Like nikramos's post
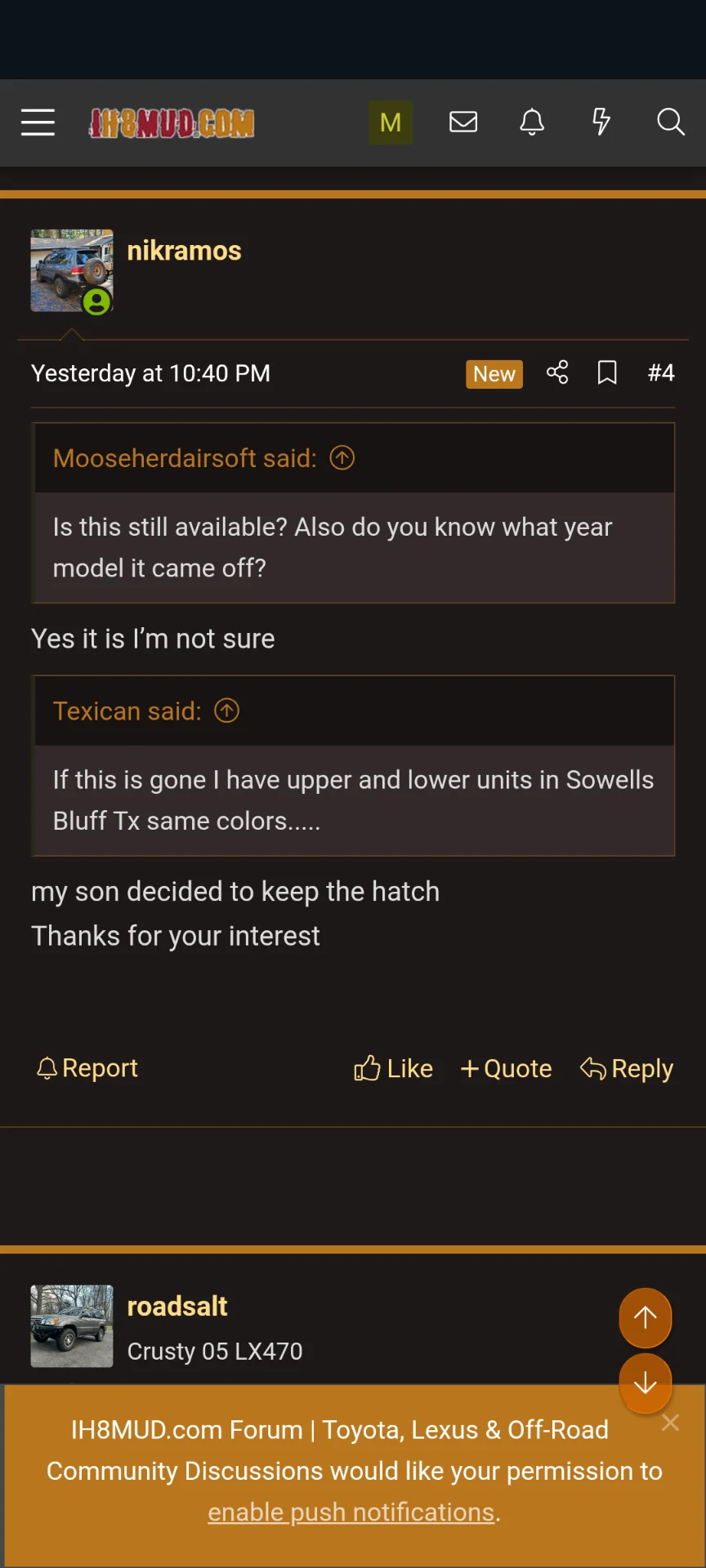 pyautogui.click(x=393, y=1068)
